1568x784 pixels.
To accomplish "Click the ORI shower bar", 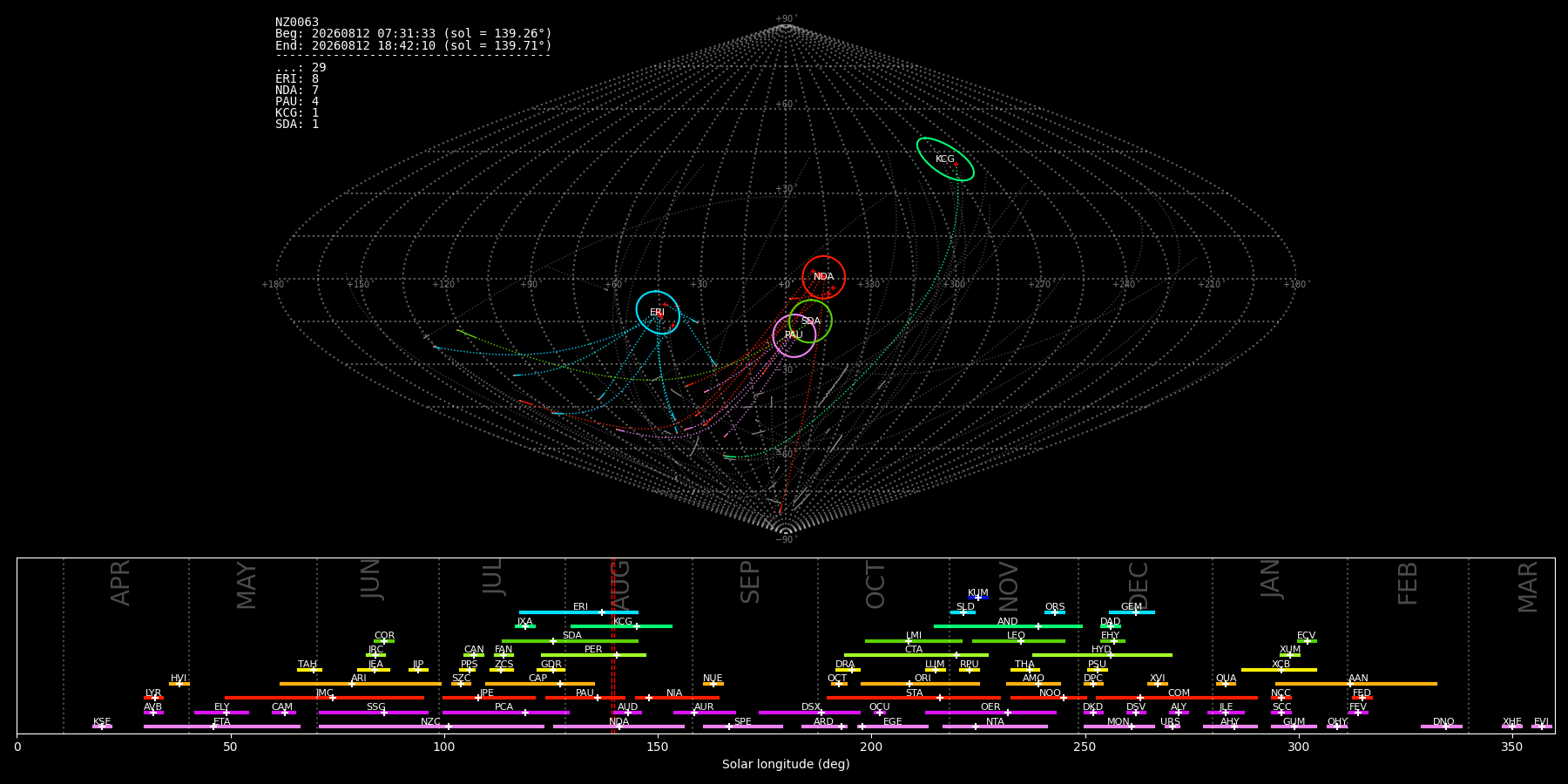I will tap(920, 684).
